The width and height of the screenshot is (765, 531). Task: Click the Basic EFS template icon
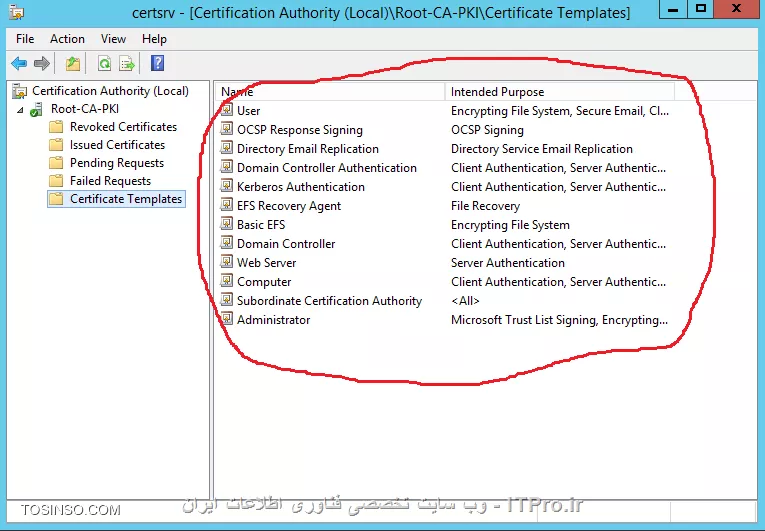pyautogui.click(x=226, y=225)
